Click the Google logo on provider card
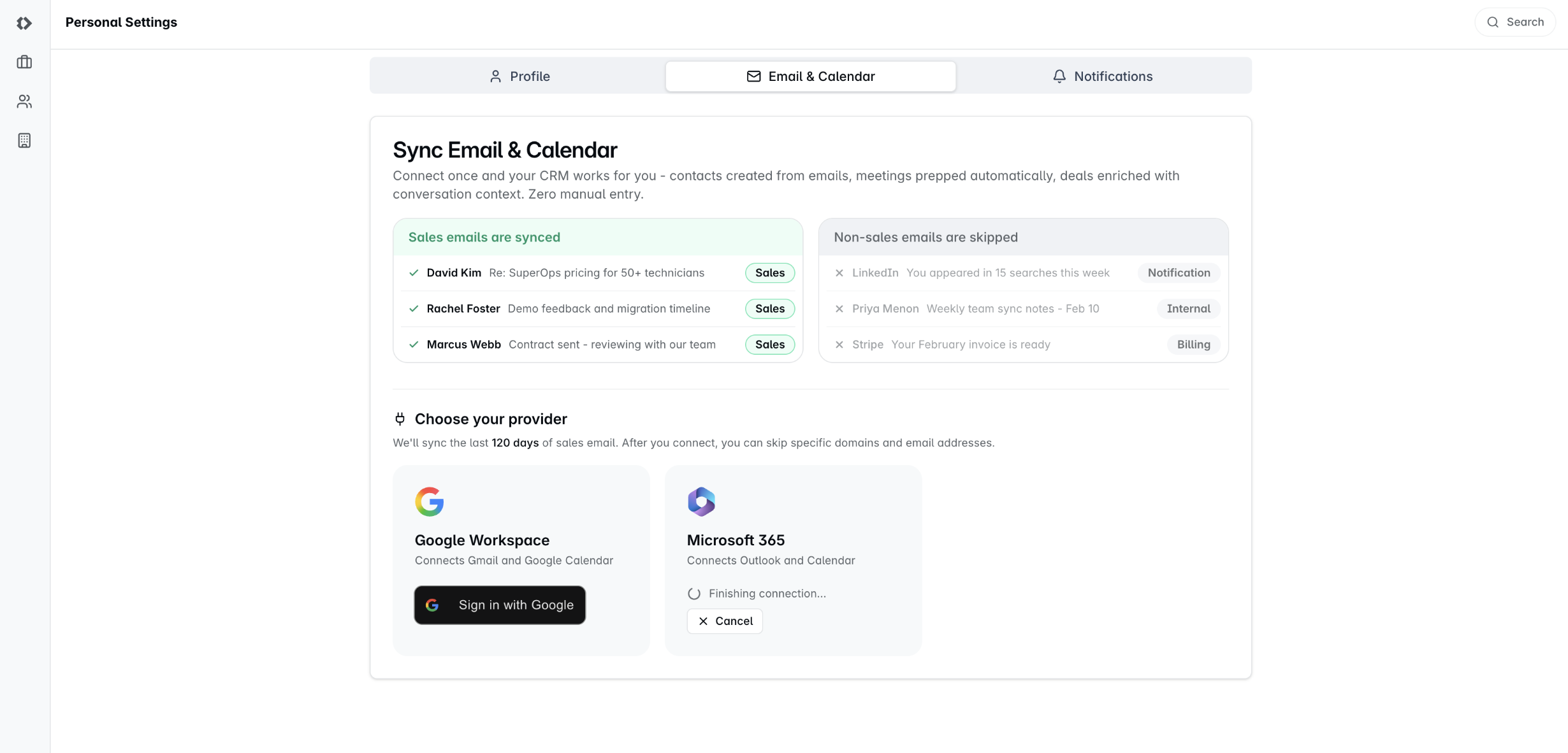Image resolution: width=1568 pixels, height=753 pixels. pos(430,502)
